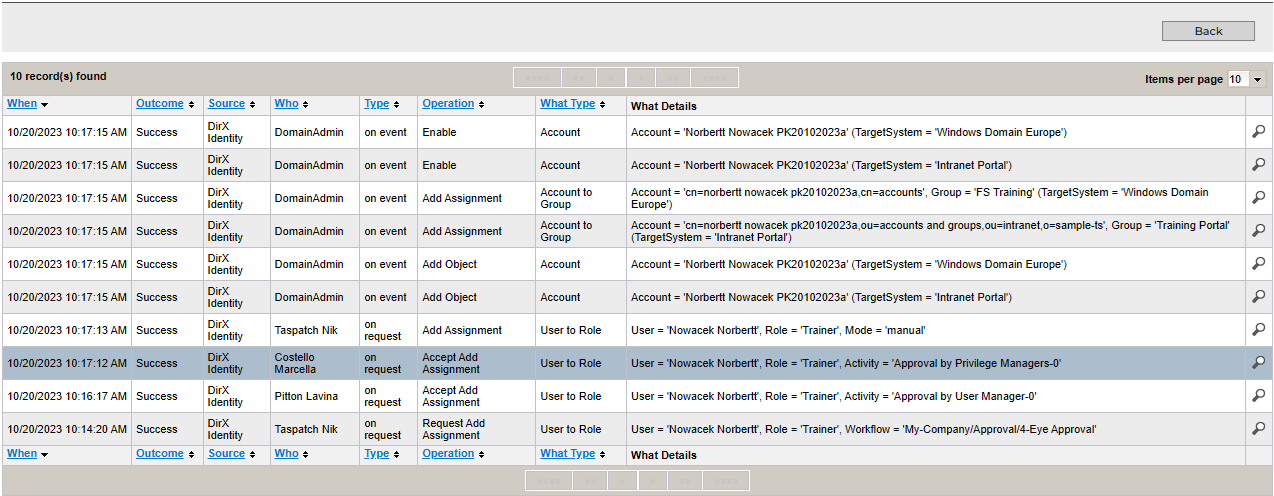Screen dimensions: 1274x496
Task: Open details for last Add Object row
Action: point(1258,297)
